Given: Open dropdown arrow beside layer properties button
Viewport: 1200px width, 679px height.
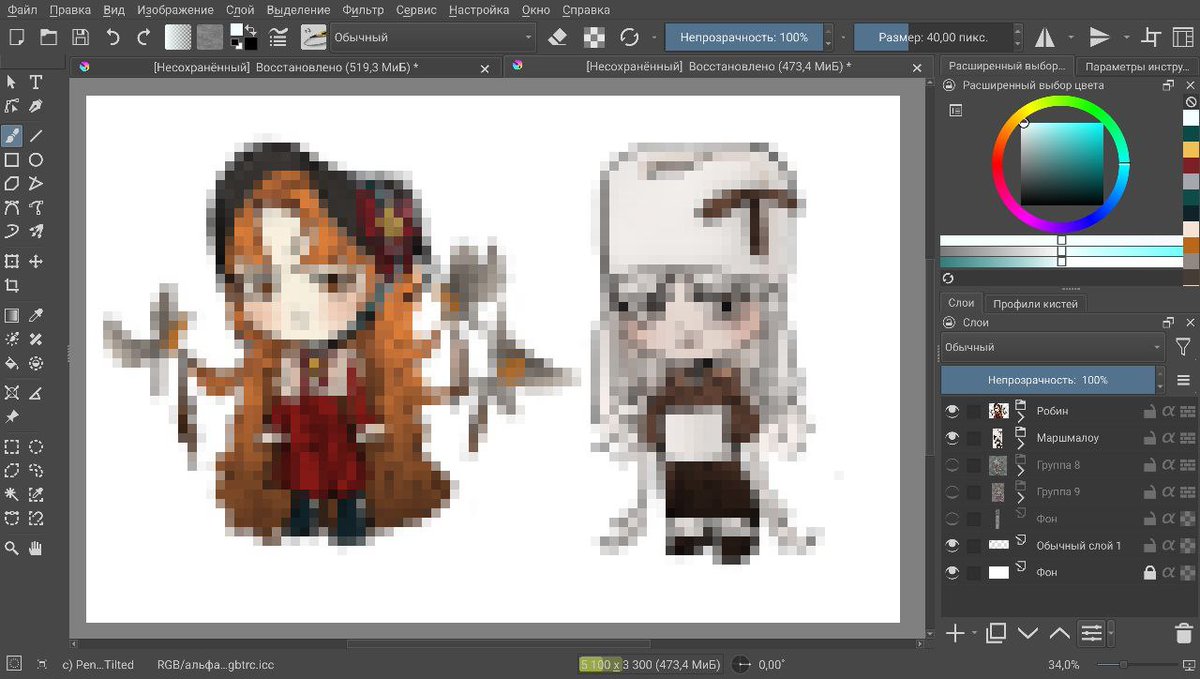Looking at the screenshot, I should 1111,633.
